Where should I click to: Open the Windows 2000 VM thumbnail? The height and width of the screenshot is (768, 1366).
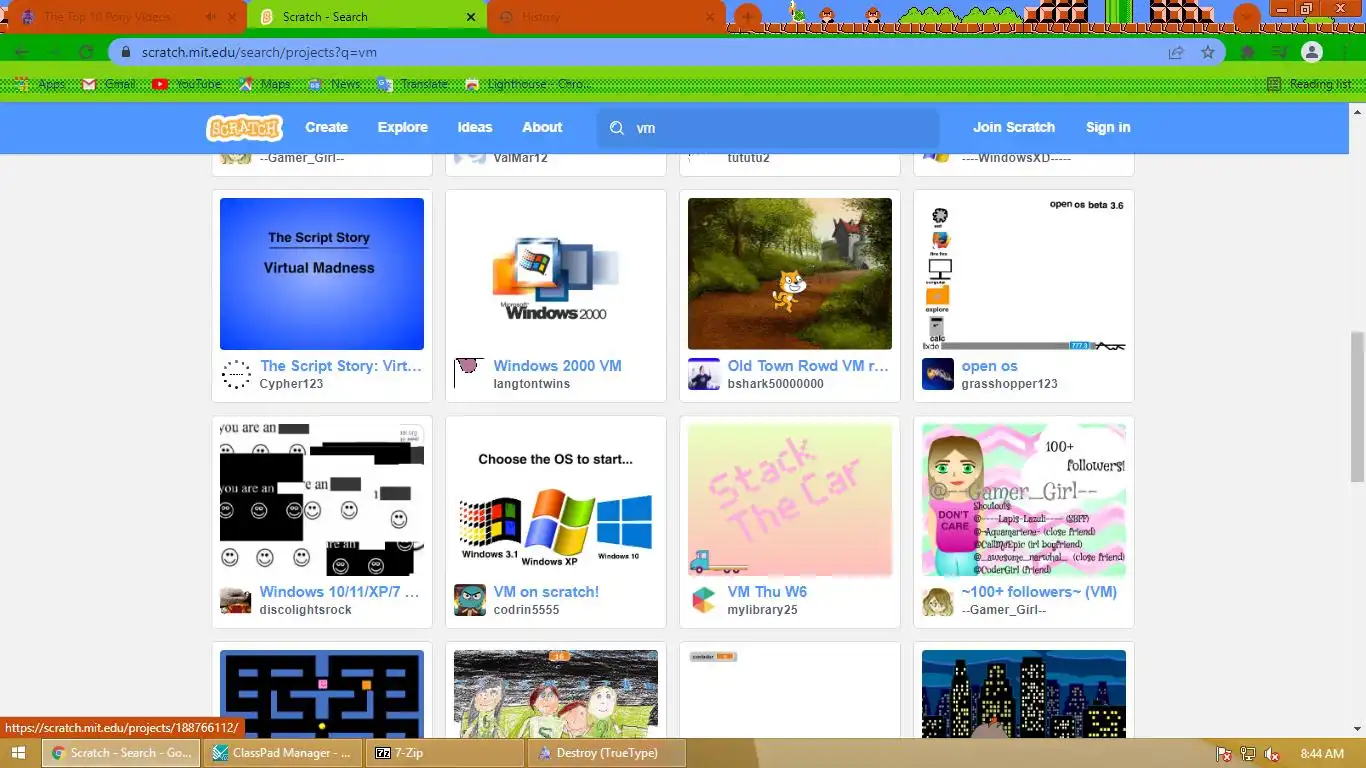[x=556, y=274]
